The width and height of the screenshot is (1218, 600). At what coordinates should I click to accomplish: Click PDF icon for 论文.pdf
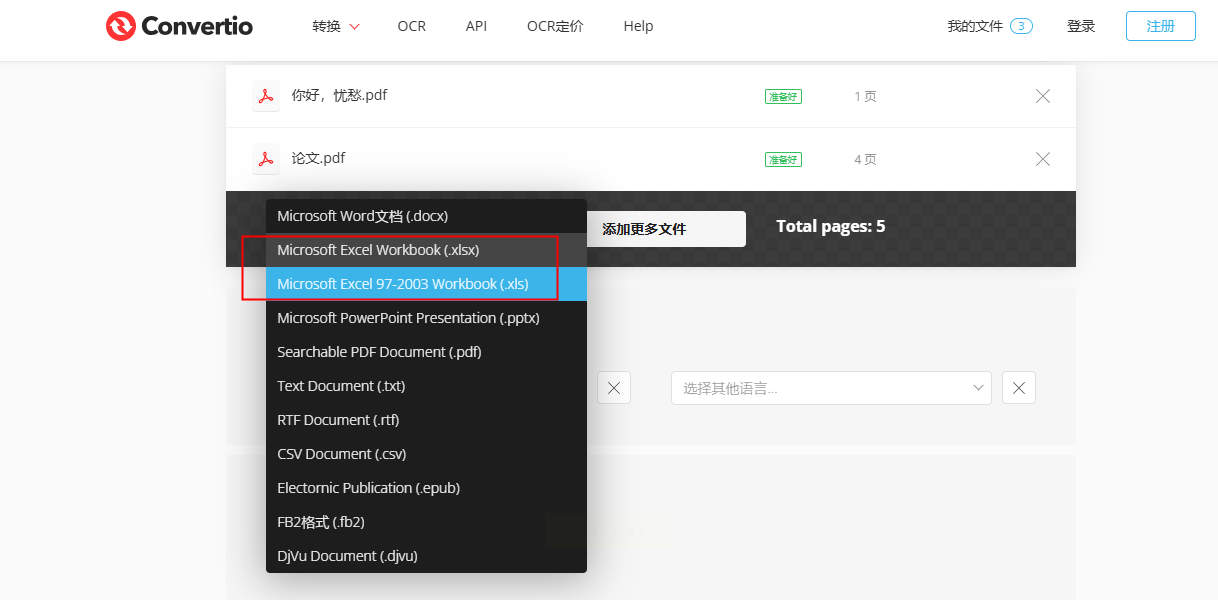[266, 159]
